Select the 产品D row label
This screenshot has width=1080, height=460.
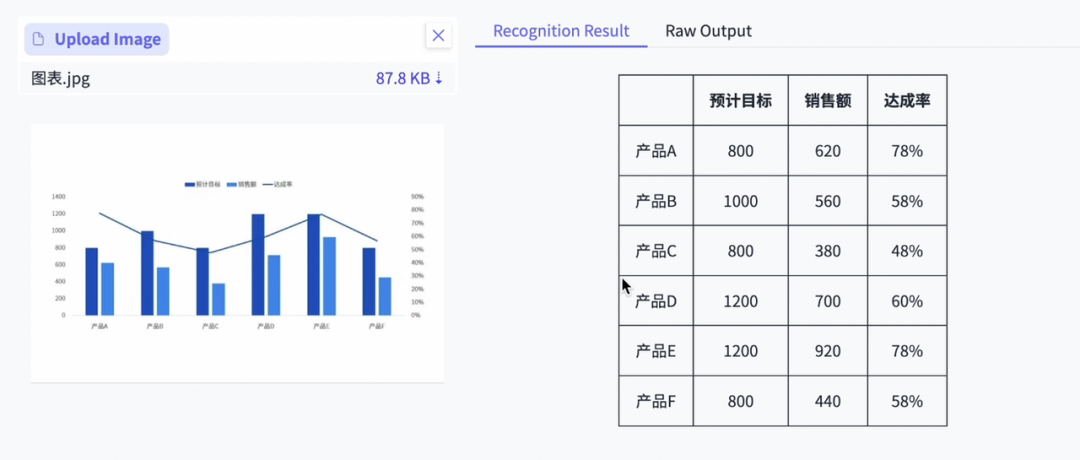(x=656, y=301)
